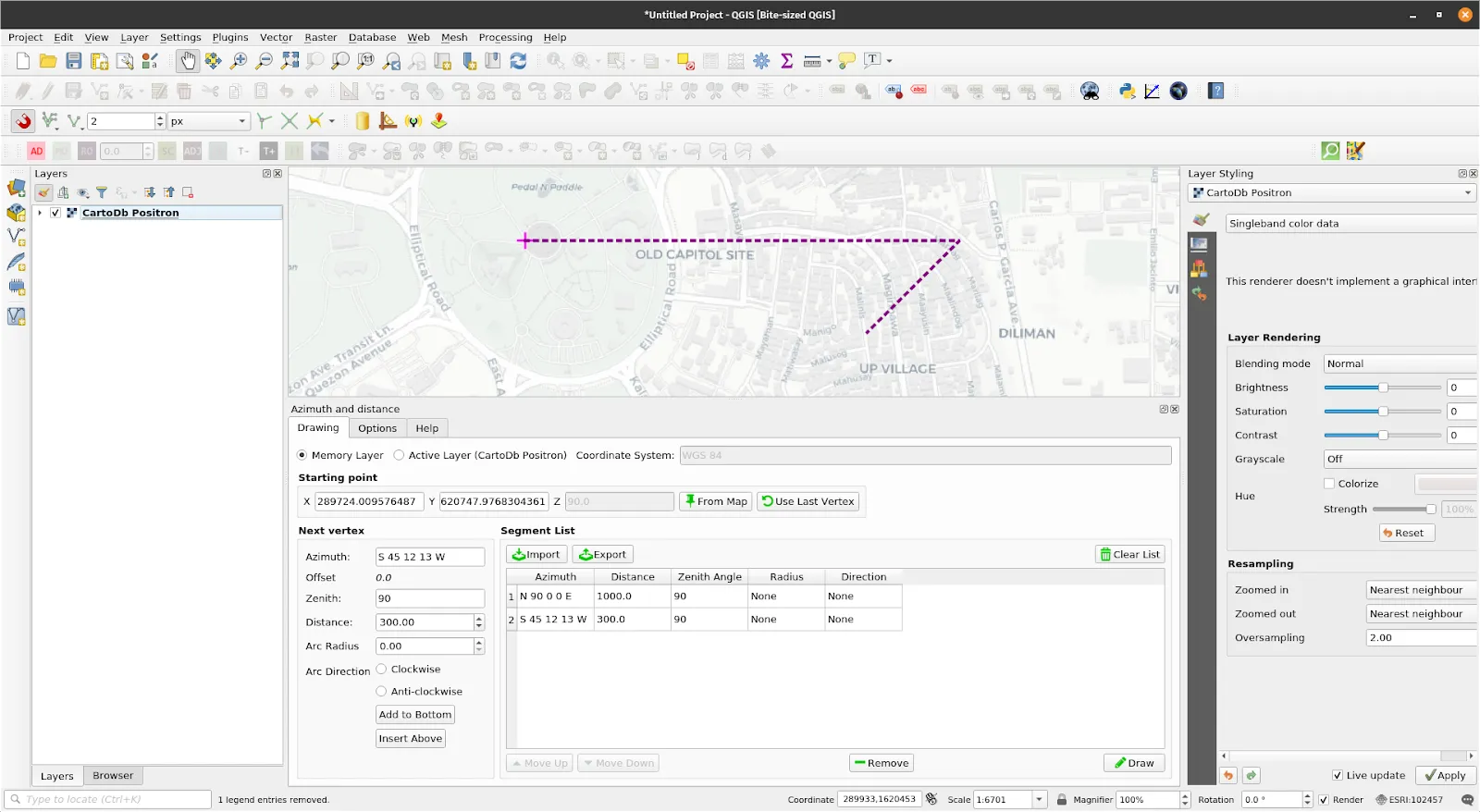Select the Pan Map hand tool
Viewport: 1480px width, 812px height.
[188, 61]
